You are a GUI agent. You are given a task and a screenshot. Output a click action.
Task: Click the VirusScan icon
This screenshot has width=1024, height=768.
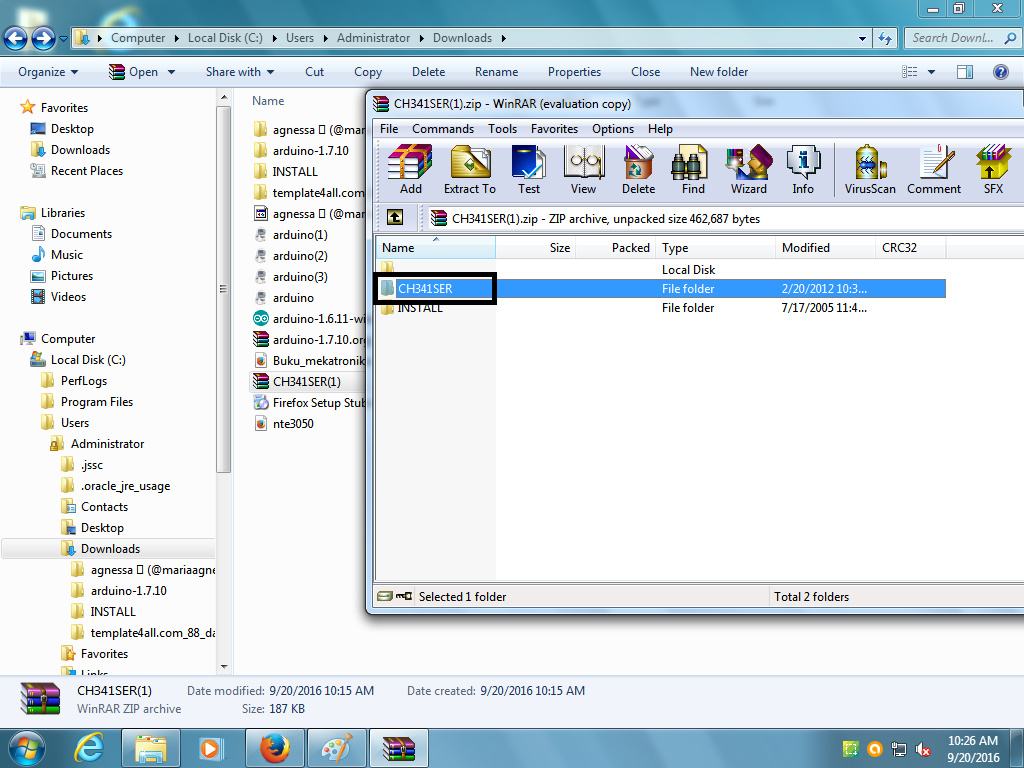pos(870,169)
